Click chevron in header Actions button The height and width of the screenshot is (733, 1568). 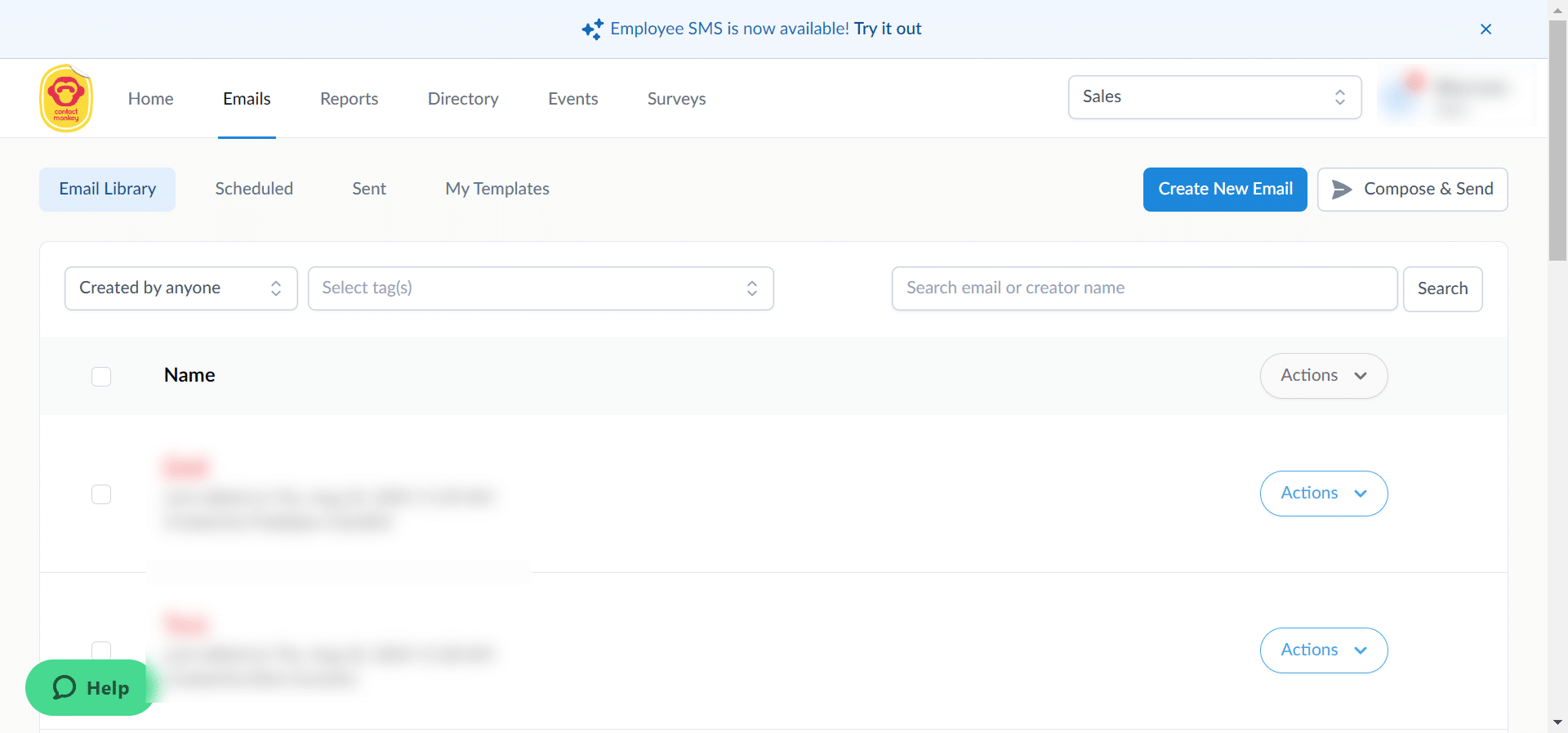pyautogui.click(x=1361, y=376)
